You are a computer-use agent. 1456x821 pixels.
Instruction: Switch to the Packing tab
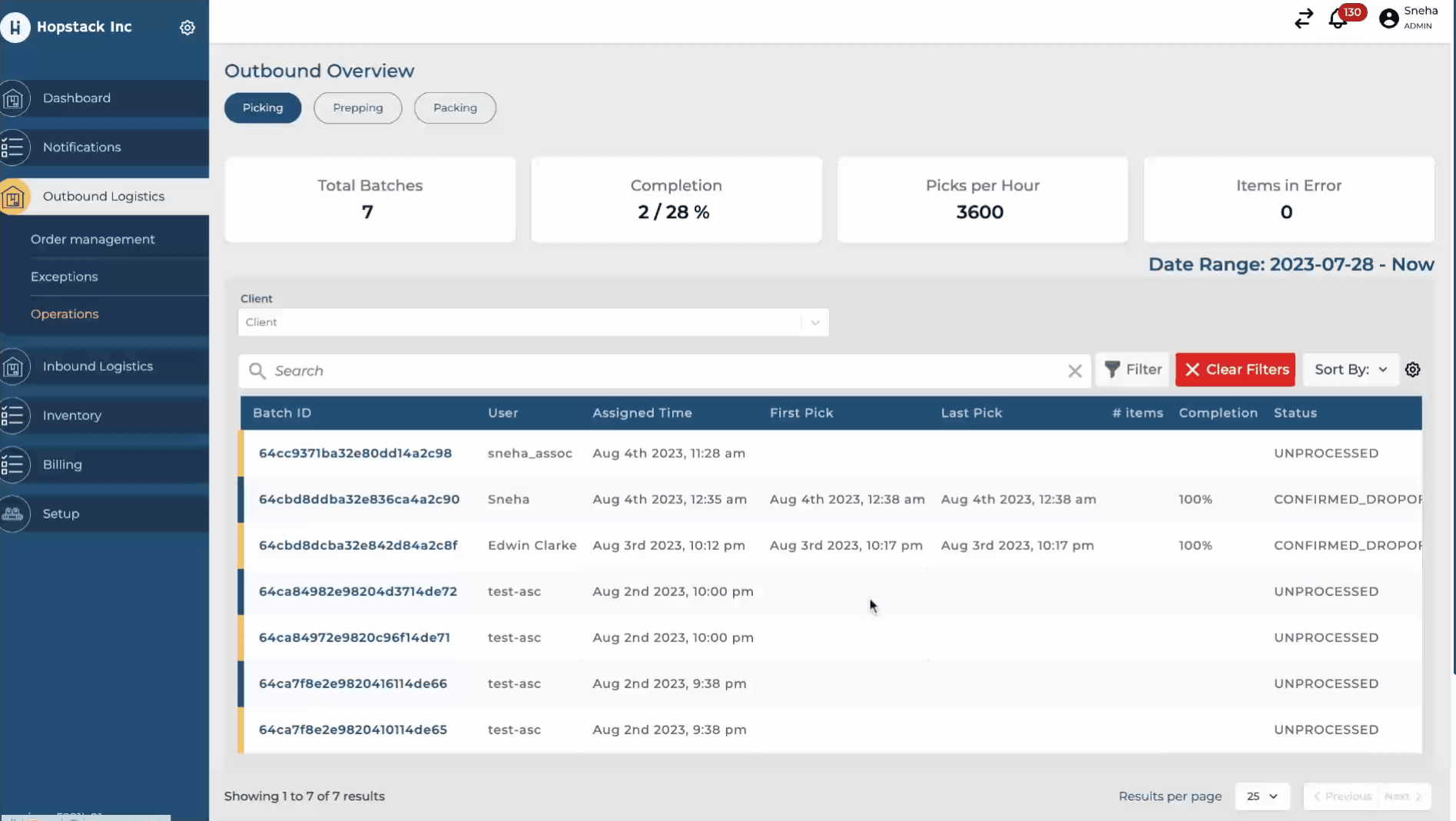pyautogui.click(x=455, y=108)
